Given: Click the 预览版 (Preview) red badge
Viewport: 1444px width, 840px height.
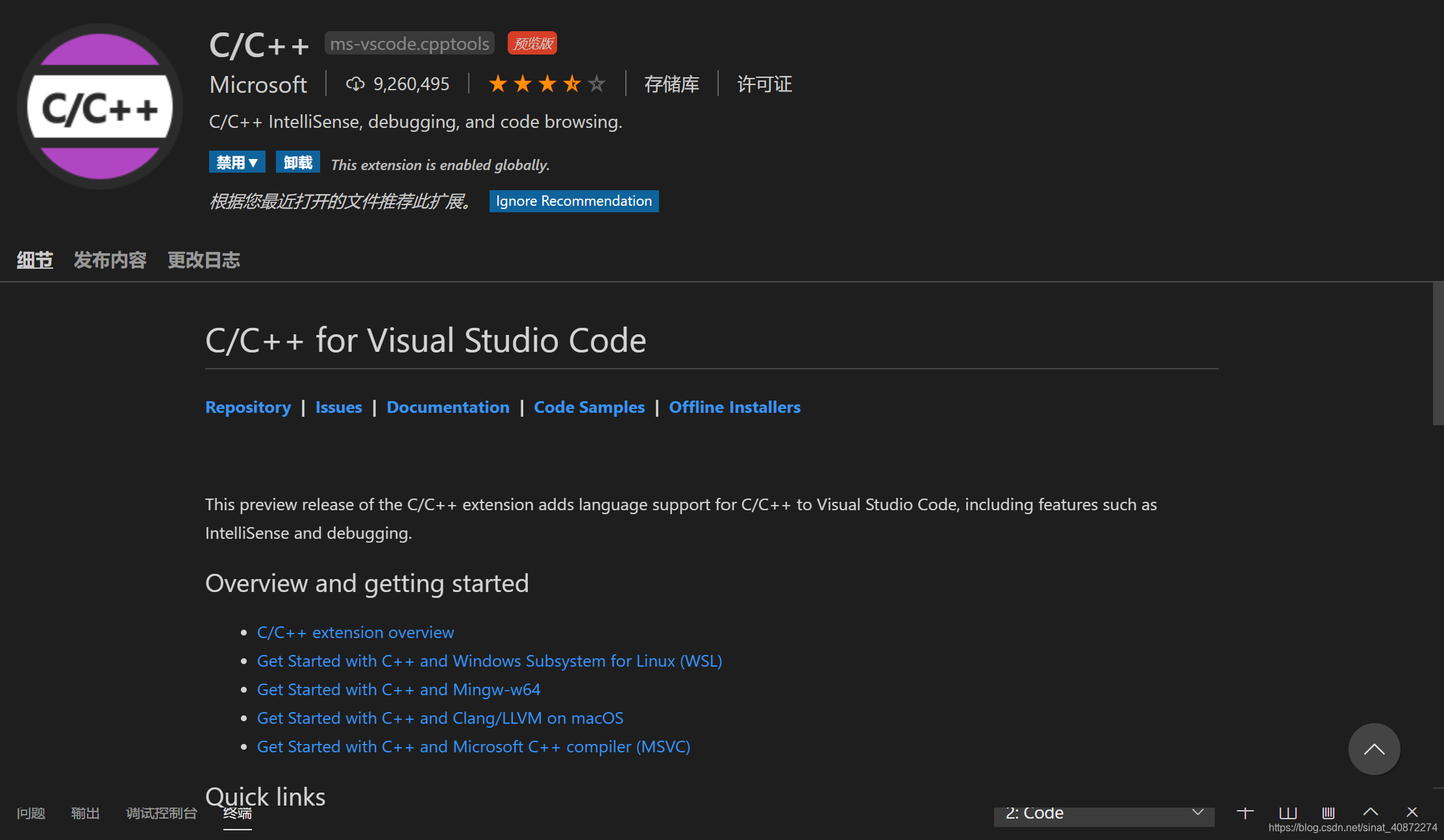Looking at the screenshot, I should tap(532, 43).
